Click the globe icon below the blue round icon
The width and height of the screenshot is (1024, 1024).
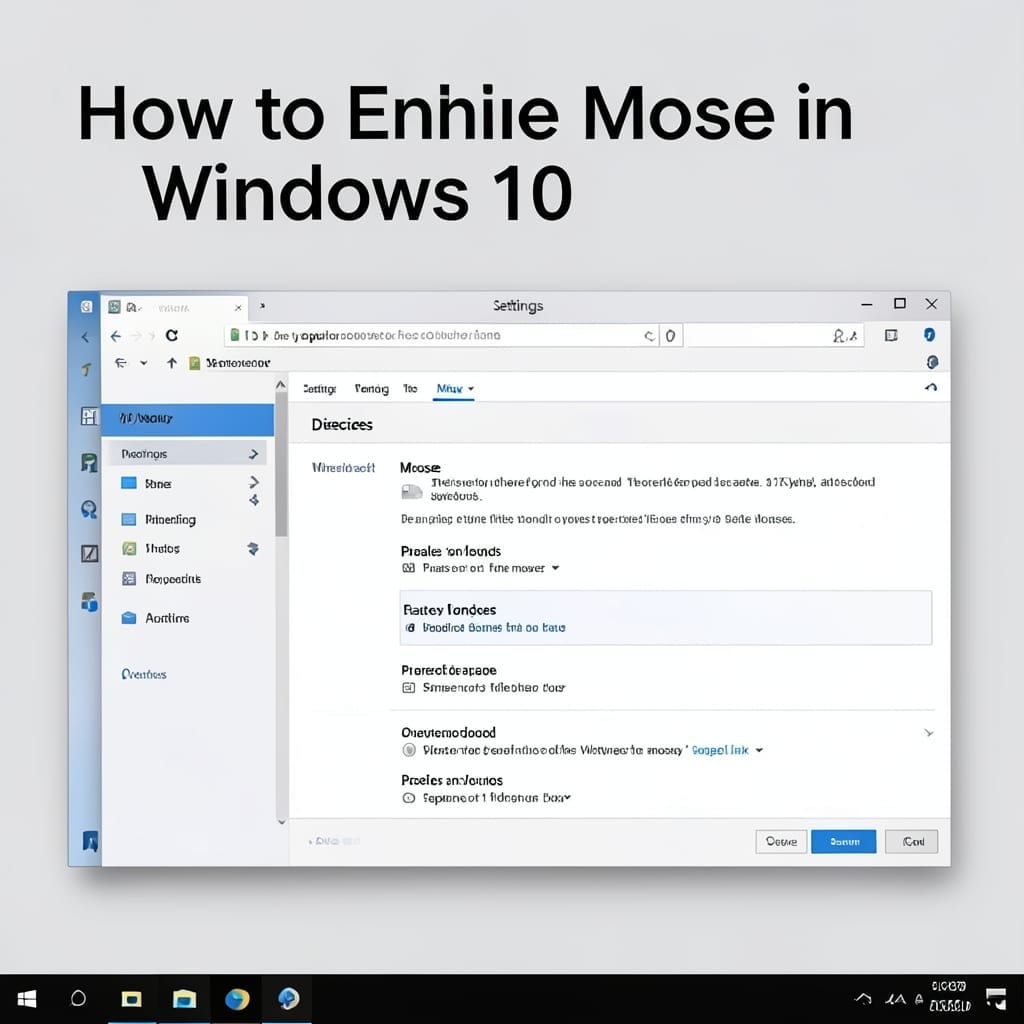933,362
